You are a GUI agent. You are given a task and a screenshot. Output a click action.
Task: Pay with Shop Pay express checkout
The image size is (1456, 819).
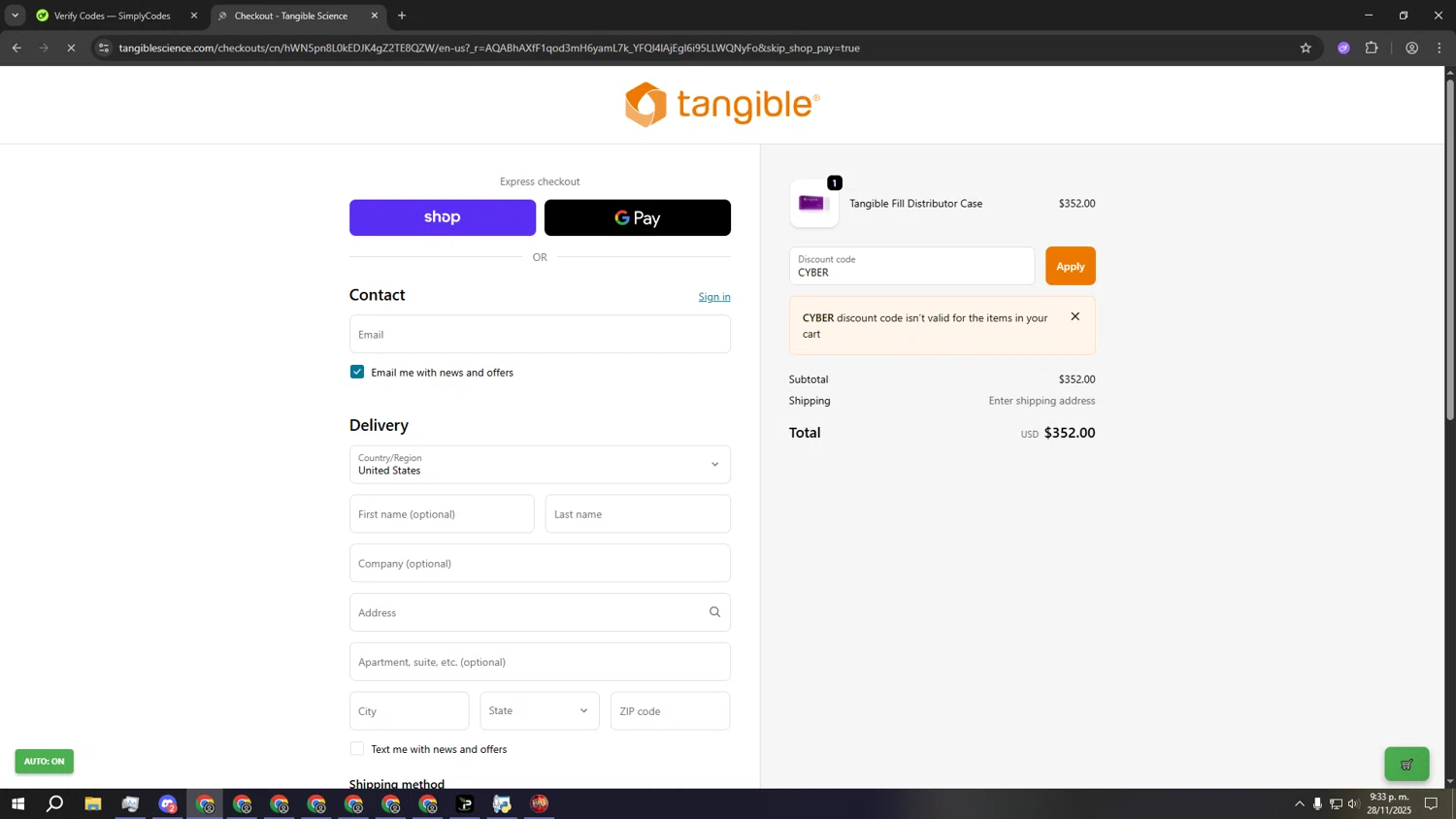click(443, 217)
